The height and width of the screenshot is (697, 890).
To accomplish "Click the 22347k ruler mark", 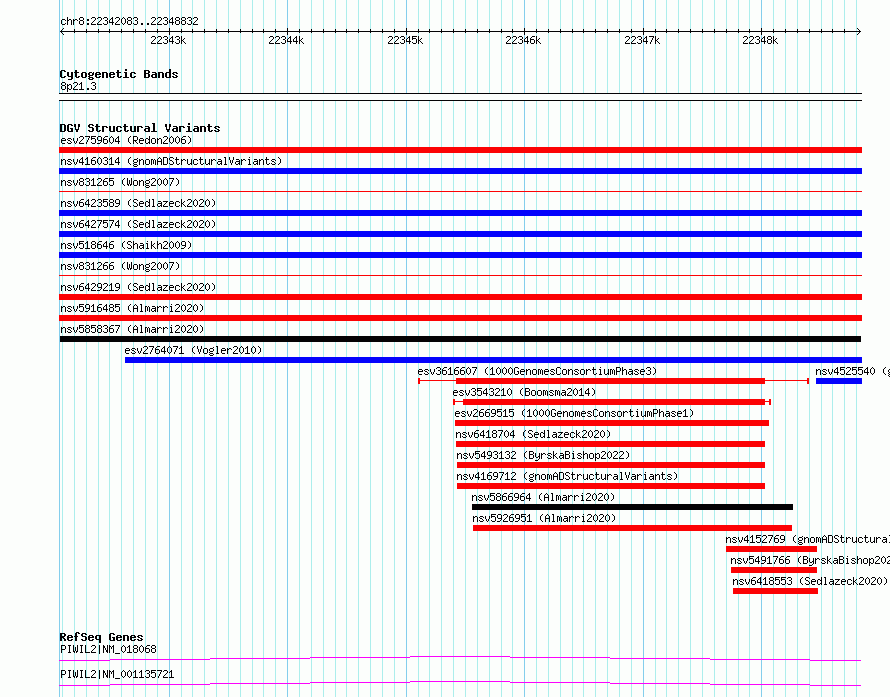I will (x=642, y=40).
